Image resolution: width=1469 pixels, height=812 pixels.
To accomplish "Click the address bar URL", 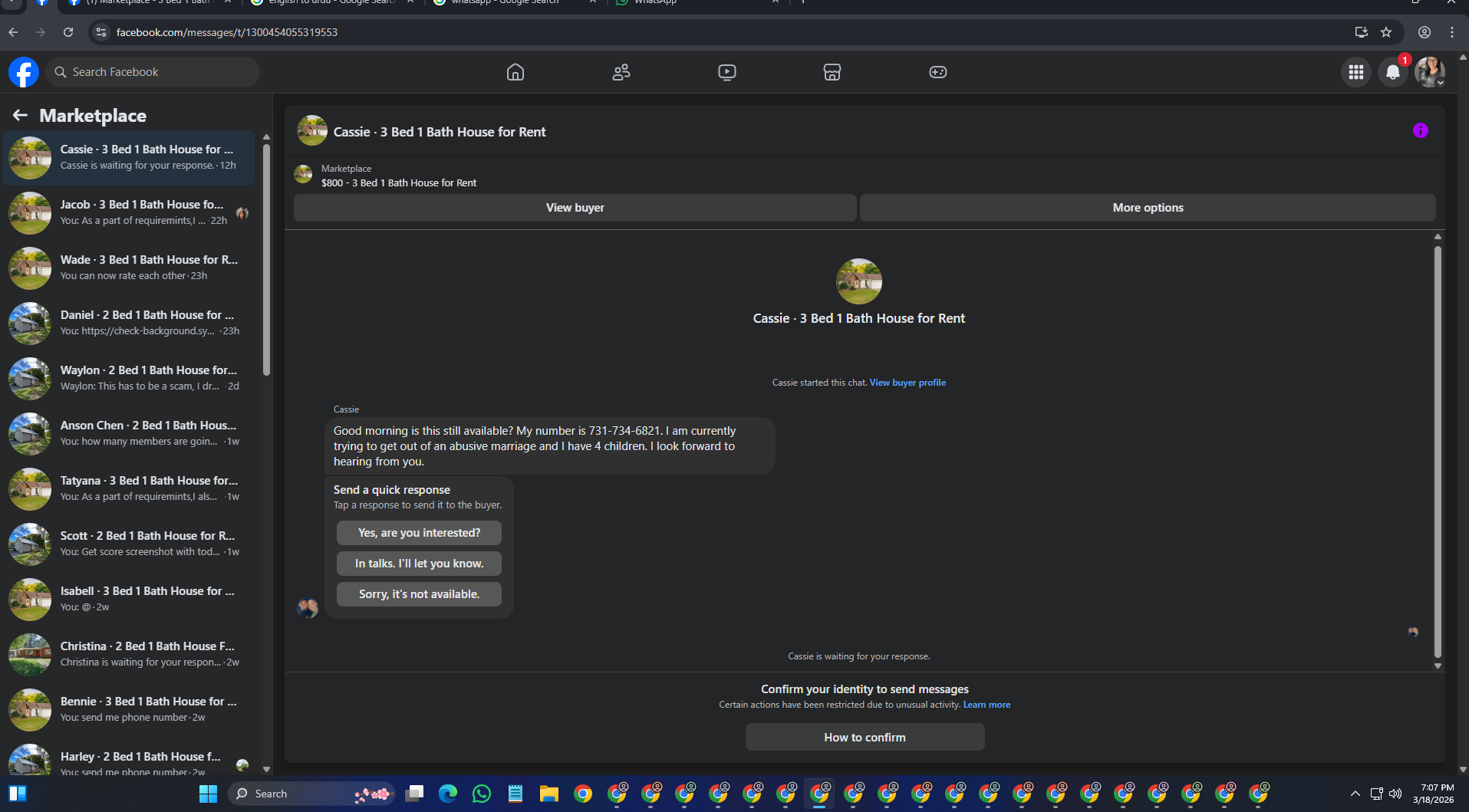I will coord(227,32).
